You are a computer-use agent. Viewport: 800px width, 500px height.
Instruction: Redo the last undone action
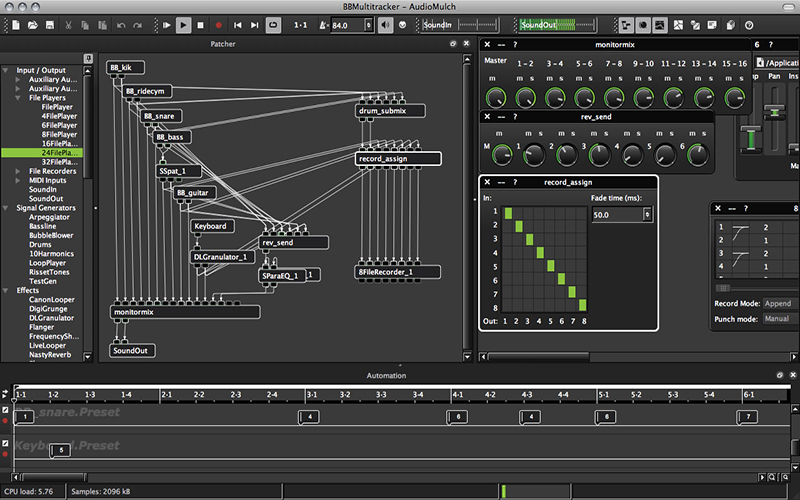tap(138, 25)
